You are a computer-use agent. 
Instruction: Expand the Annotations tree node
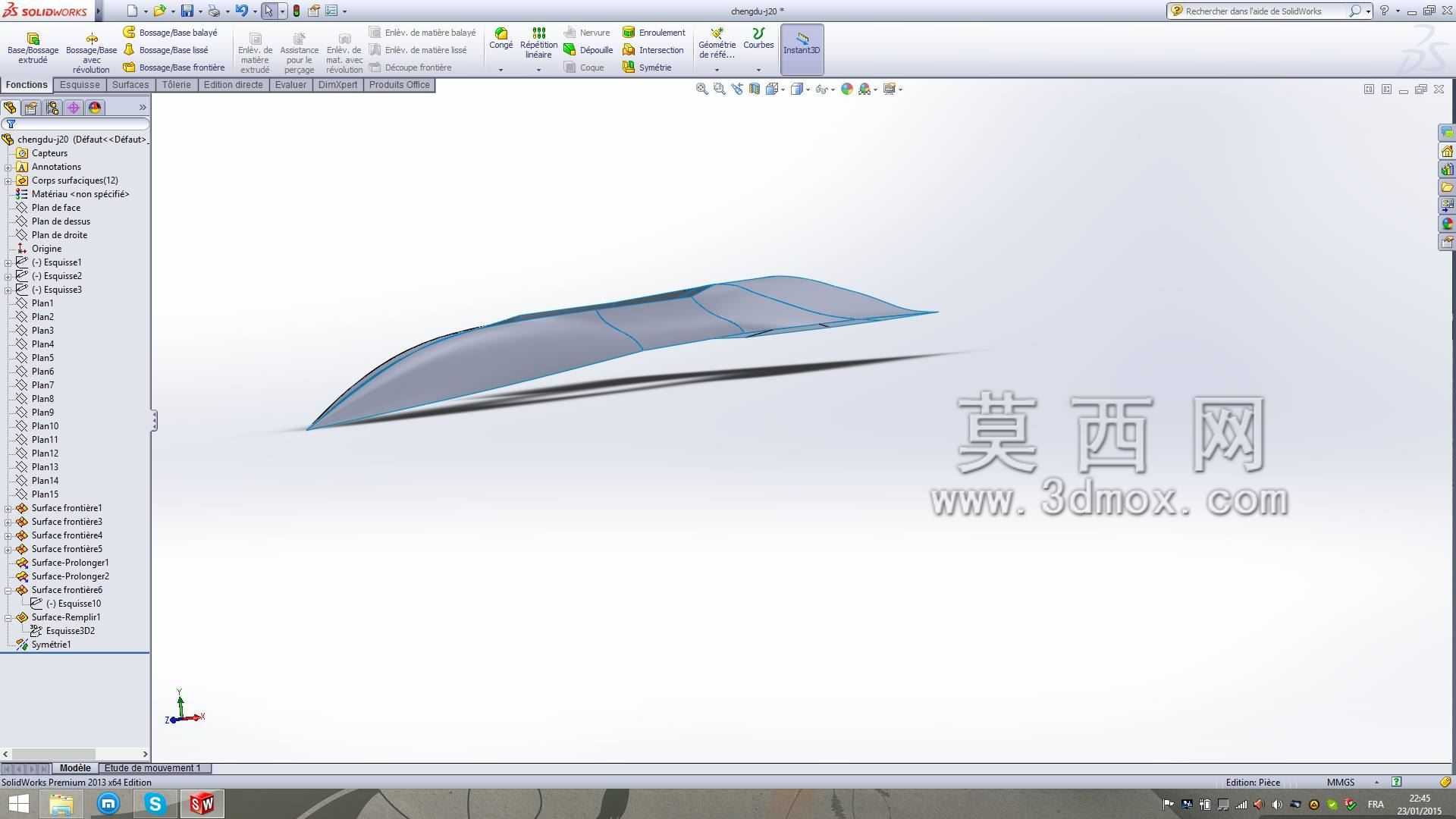(x=8, y=167)
